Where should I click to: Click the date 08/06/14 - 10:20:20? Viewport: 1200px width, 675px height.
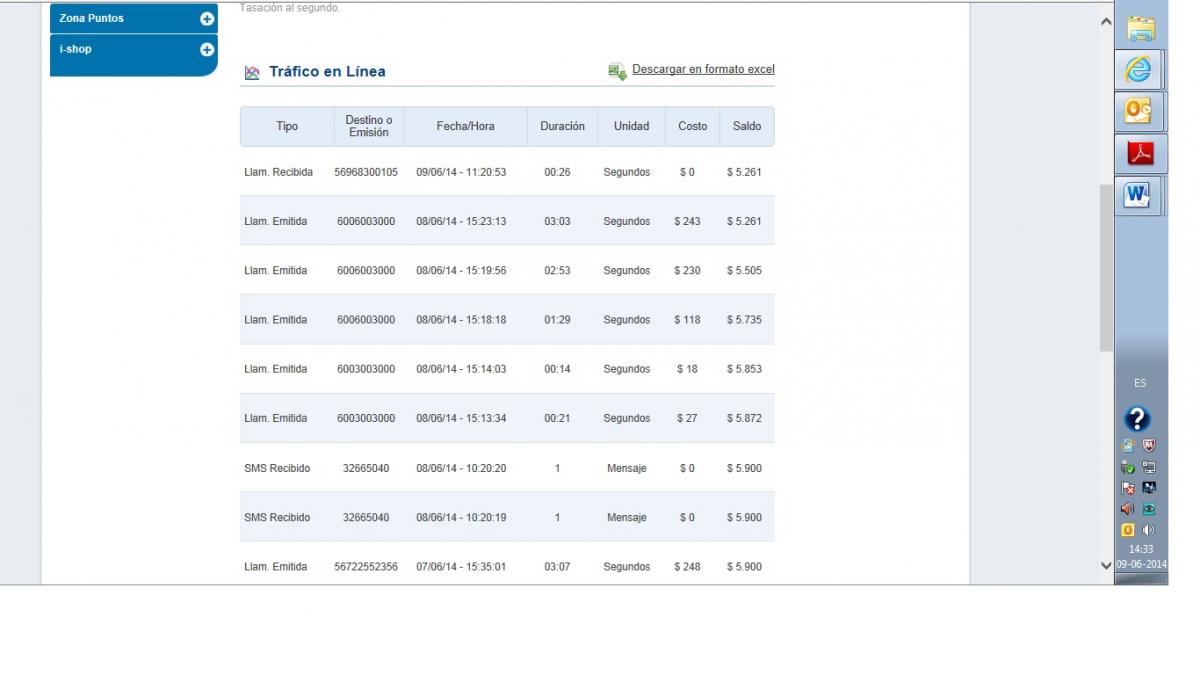[x=461, y=468]
